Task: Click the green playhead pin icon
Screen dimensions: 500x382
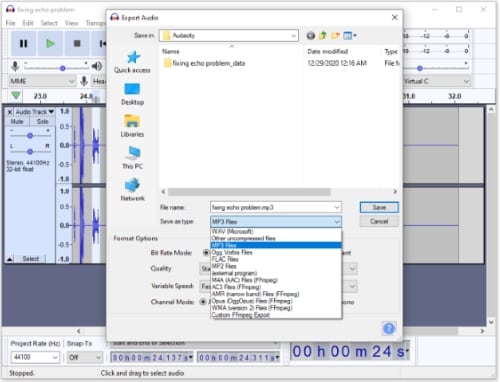Action: [x=16, y=96]
